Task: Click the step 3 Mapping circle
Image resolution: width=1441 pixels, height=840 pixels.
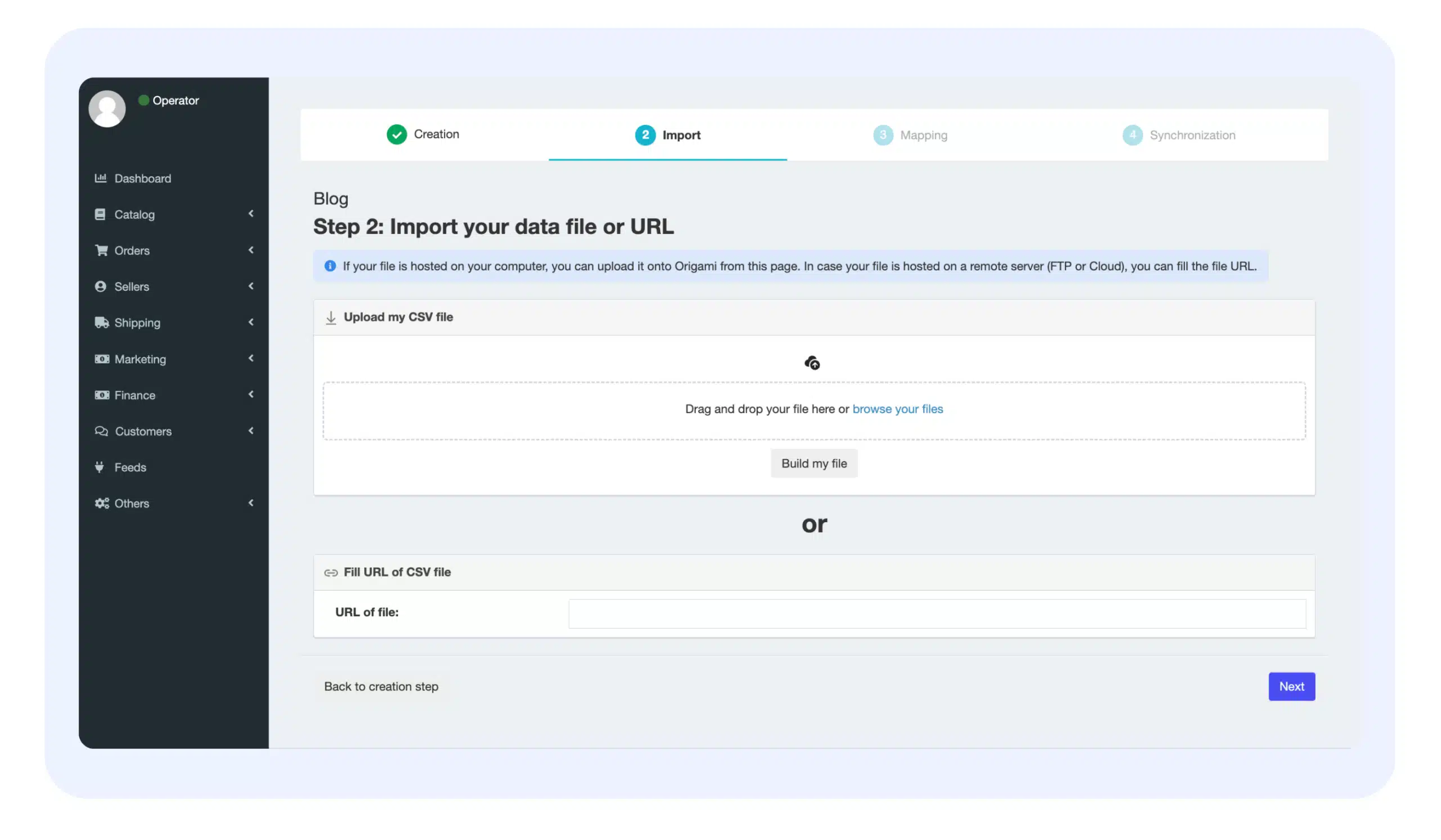Action: coord(883,135)
